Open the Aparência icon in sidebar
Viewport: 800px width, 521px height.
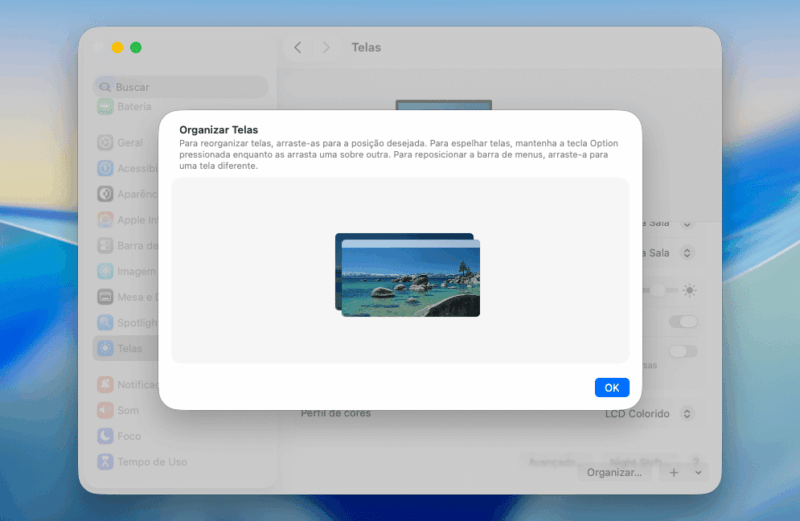coord(105,194)
